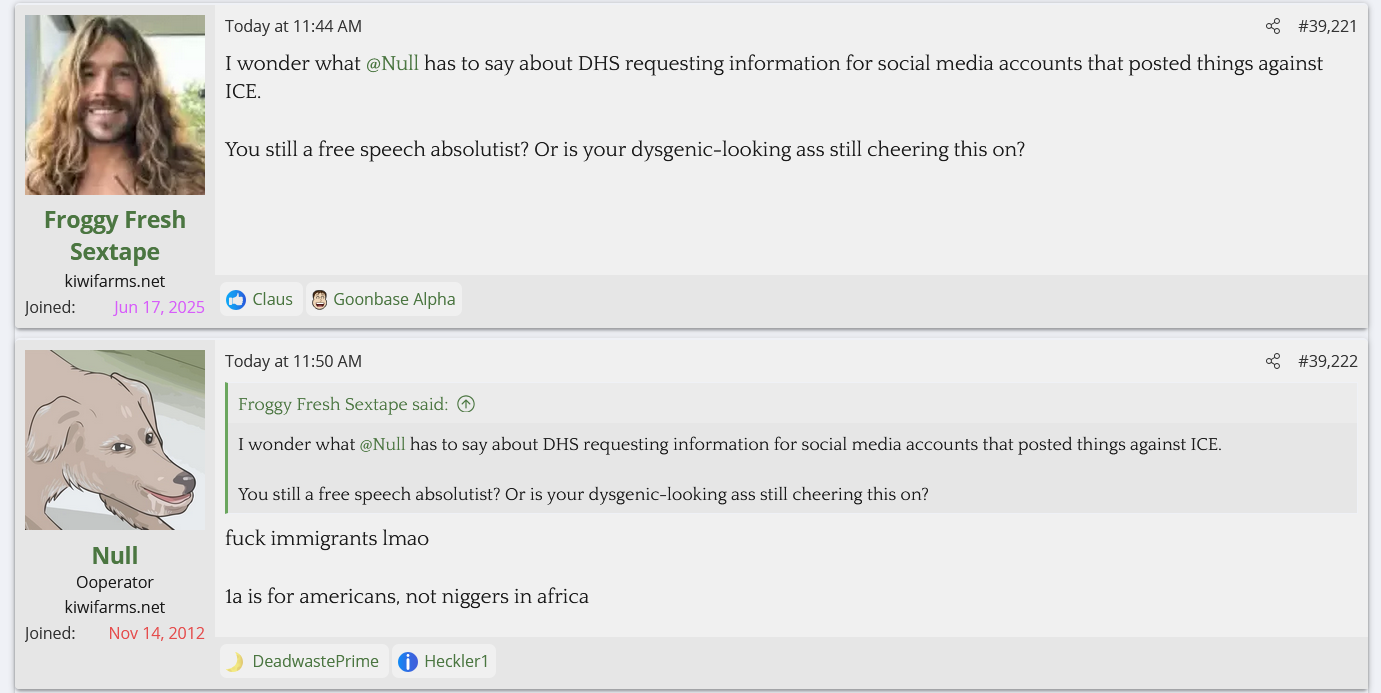Click the 'Today at 11:44 AM' timestamp
This screenshot has height=693, width=1381.
pyautogui.click(x=293, y=27)
